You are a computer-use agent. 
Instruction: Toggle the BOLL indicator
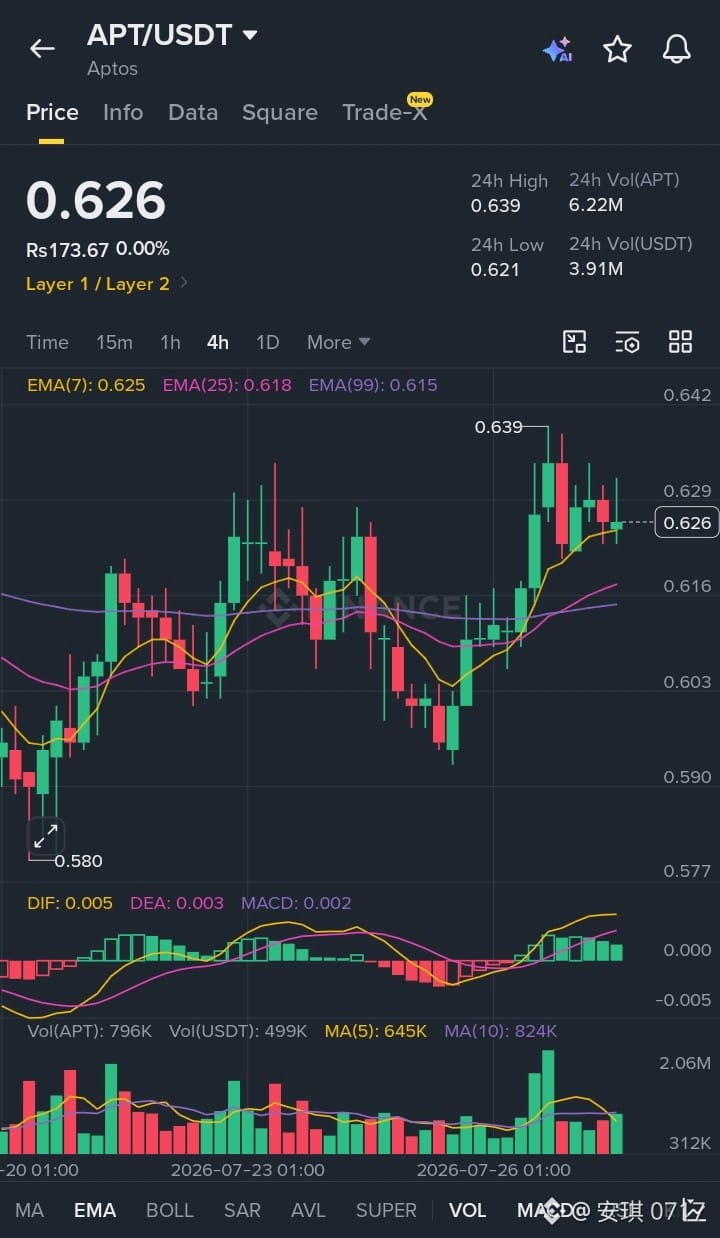click(x=170, y=1210)
